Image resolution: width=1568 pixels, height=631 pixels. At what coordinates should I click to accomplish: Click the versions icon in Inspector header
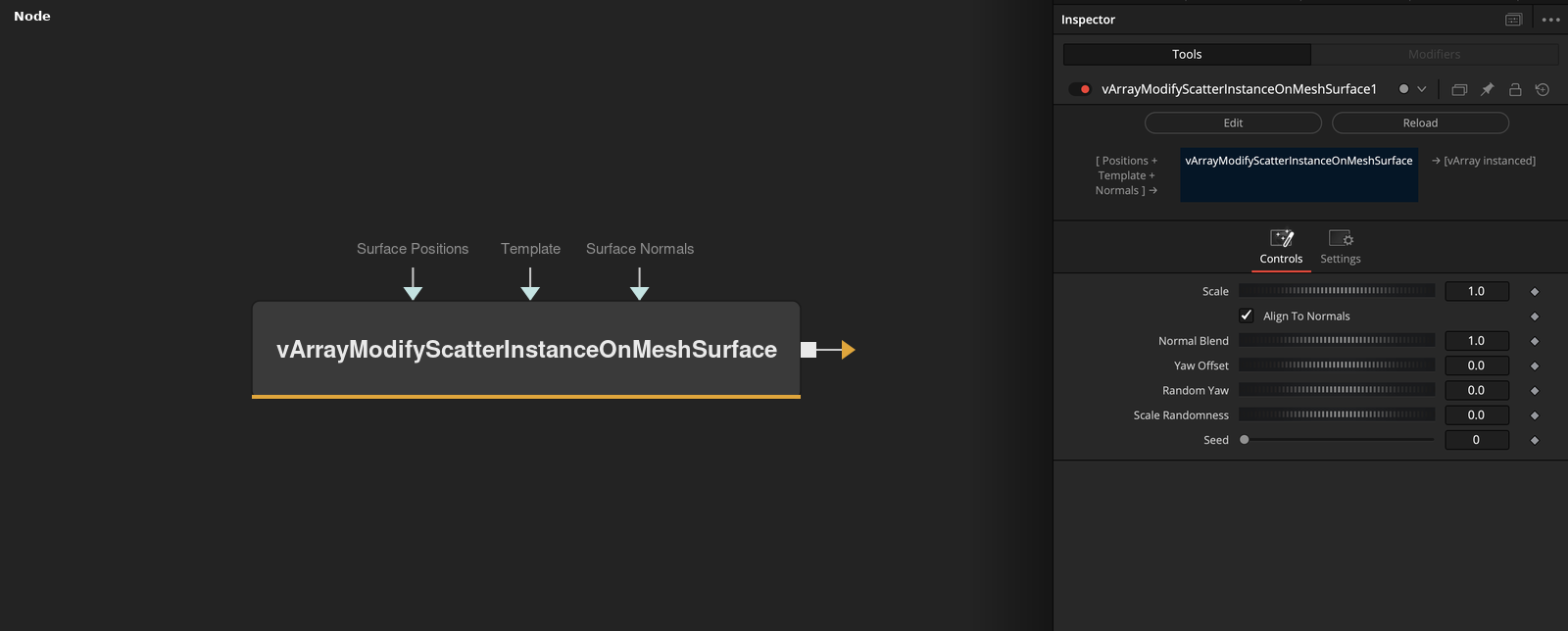(1459, 89)
